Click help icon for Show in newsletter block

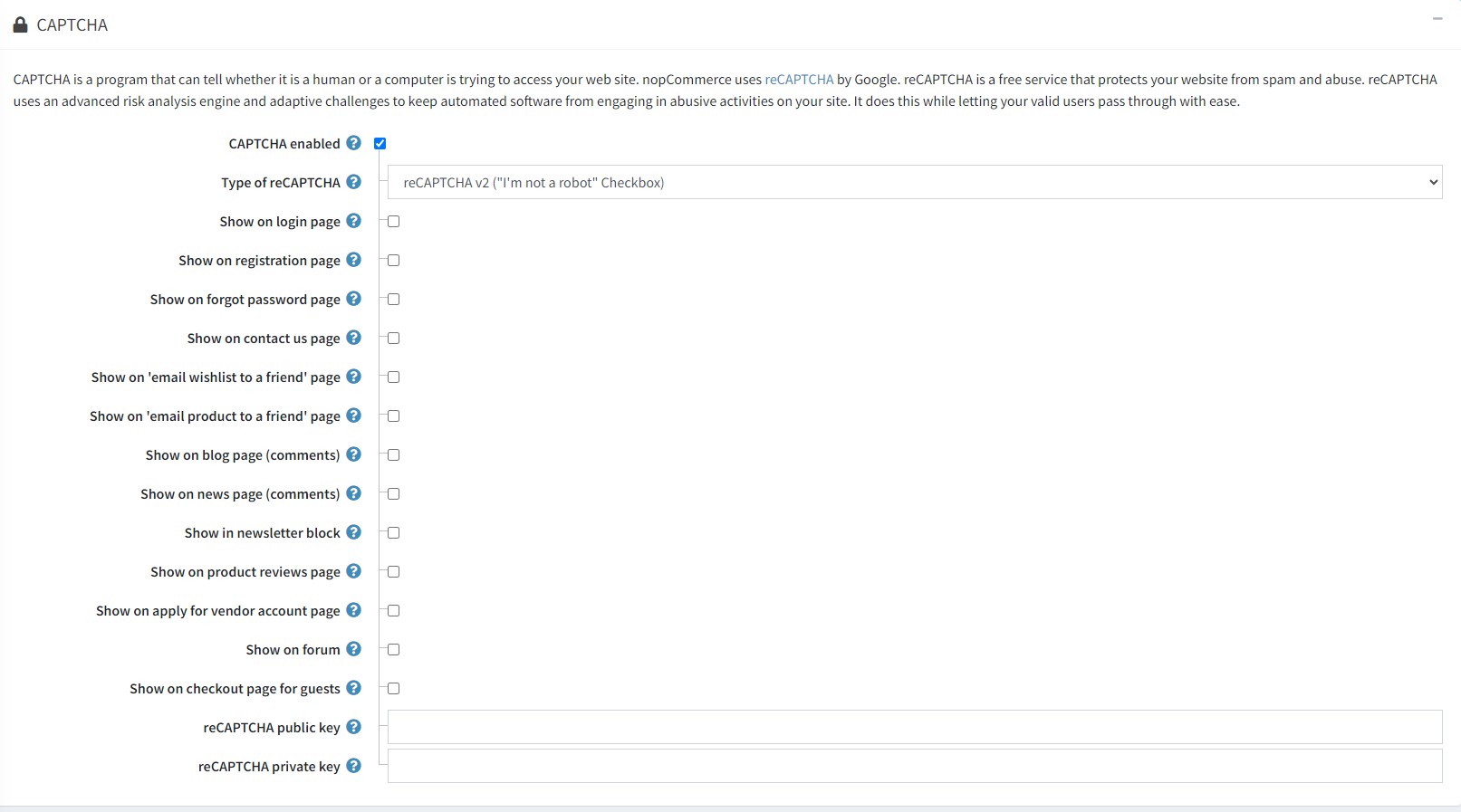354,532
